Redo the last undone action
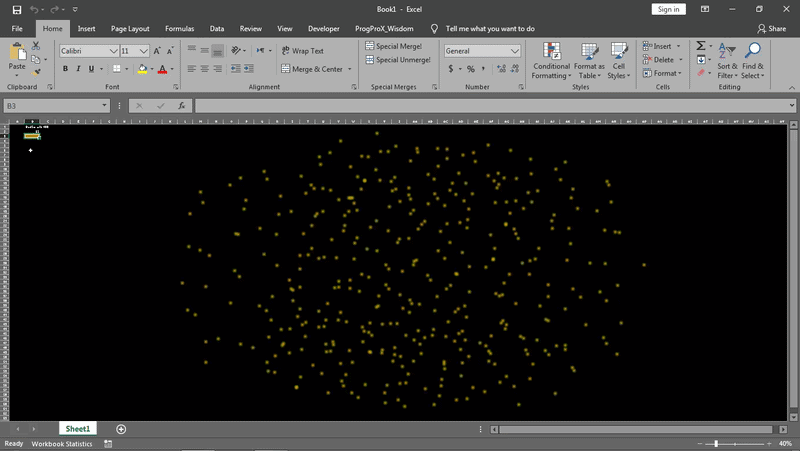The image size is (800, 451). pyautogui.click(x=54, y=9)
